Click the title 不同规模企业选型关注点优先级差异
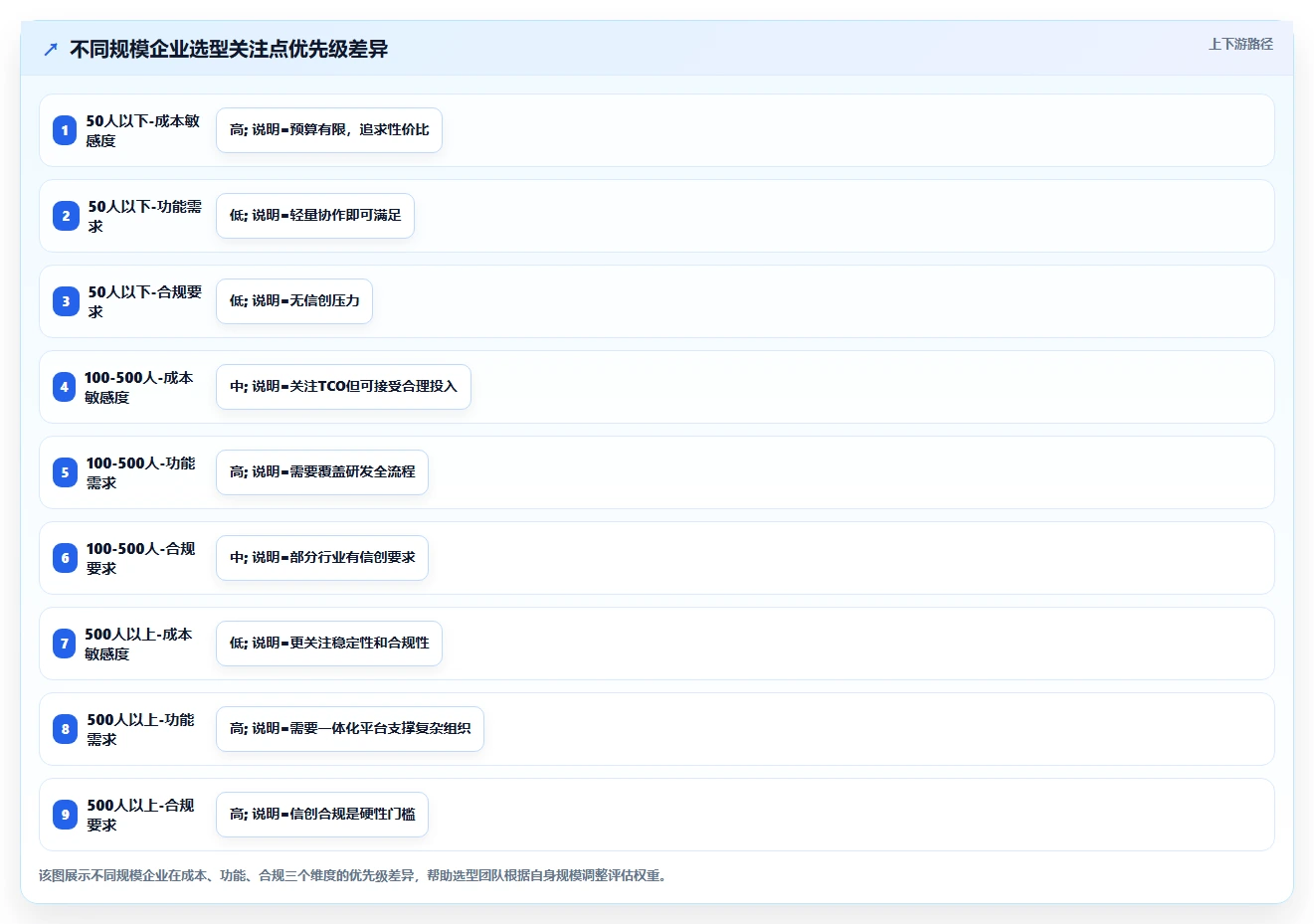This screenshot has width=1314, height=924. point(229,49)
